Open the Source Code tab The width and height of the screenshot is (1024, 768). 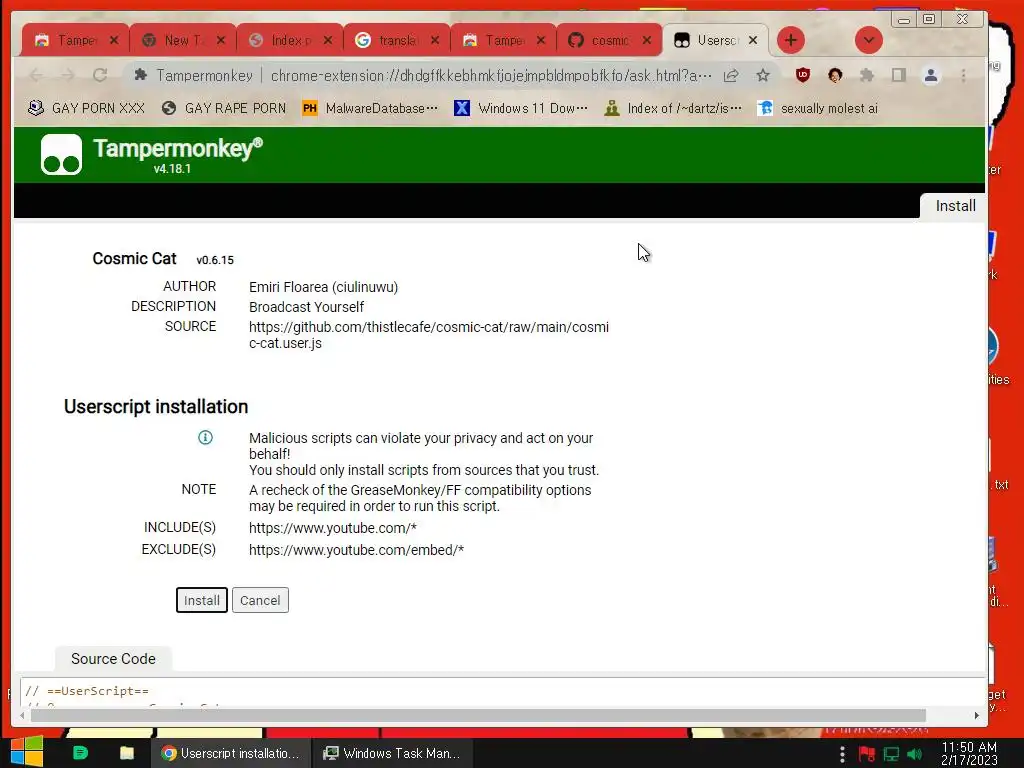click(x=113, y=659)
